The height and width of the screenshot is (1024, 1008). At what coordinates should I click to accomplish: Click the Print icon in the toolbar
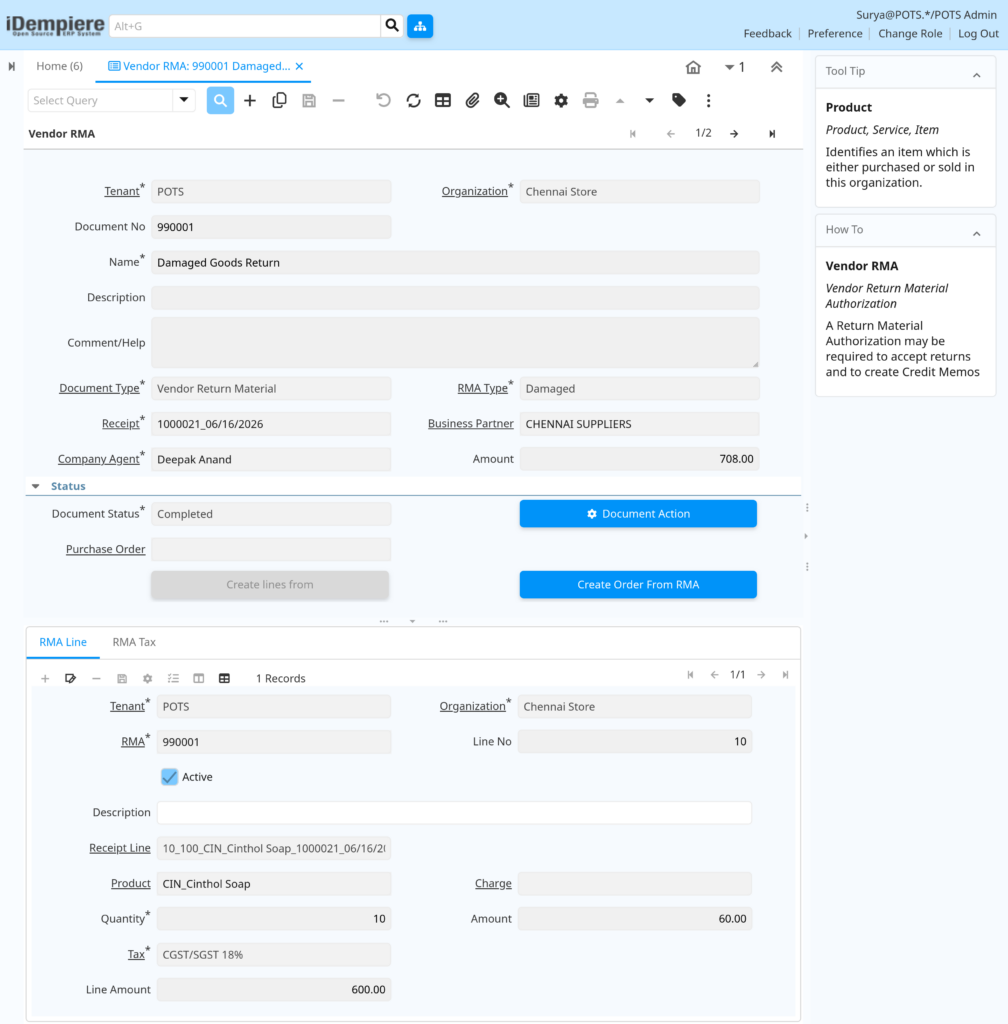coord(590,101)
